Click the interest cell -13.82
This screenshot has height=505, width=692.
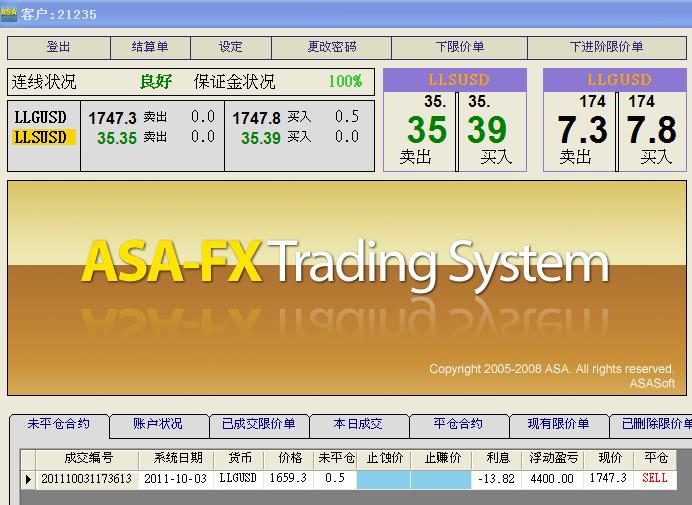[x=496, y=479]
